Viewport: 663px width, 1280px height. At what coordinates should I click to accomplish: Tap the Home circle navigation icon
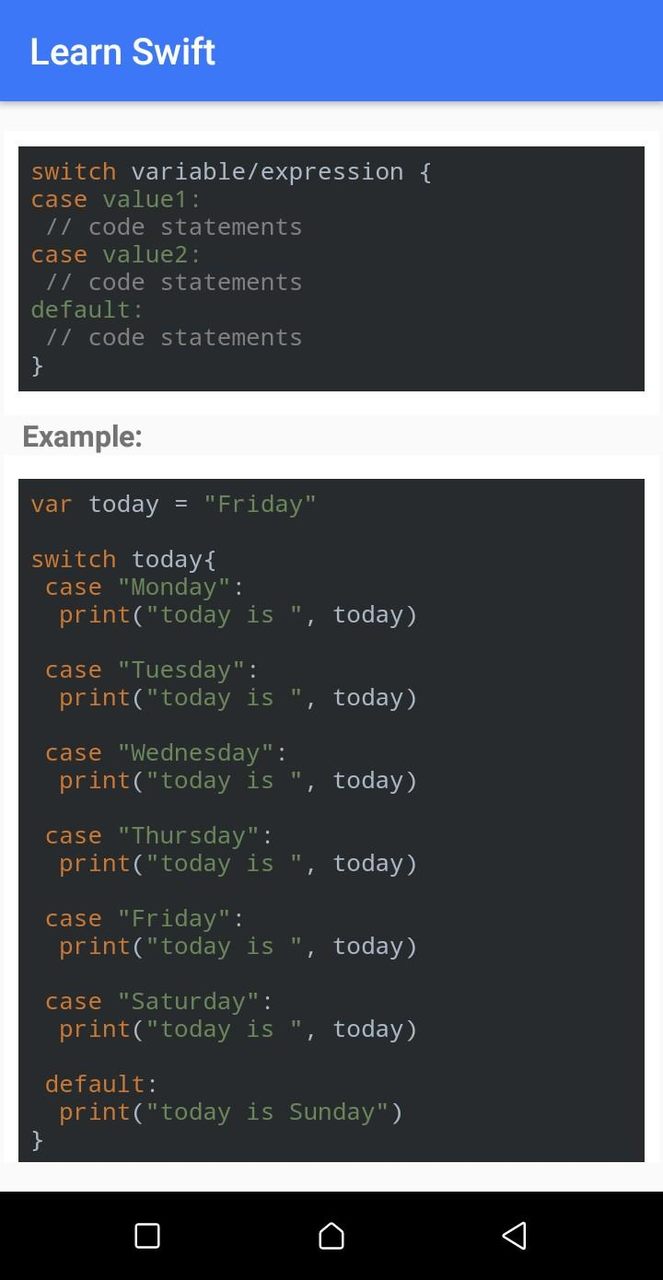point(331,1236)
